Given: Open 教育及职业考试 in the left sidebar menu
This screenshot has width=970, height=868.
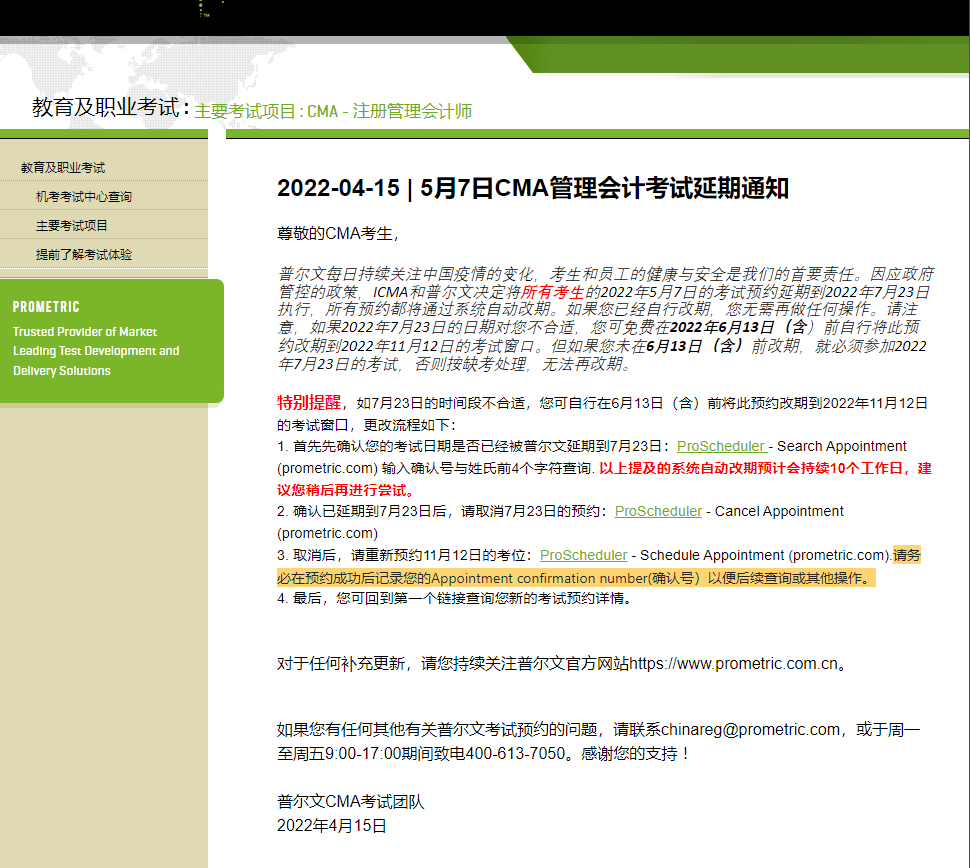Looking at the screenshot, I should (x=62, y=168).
